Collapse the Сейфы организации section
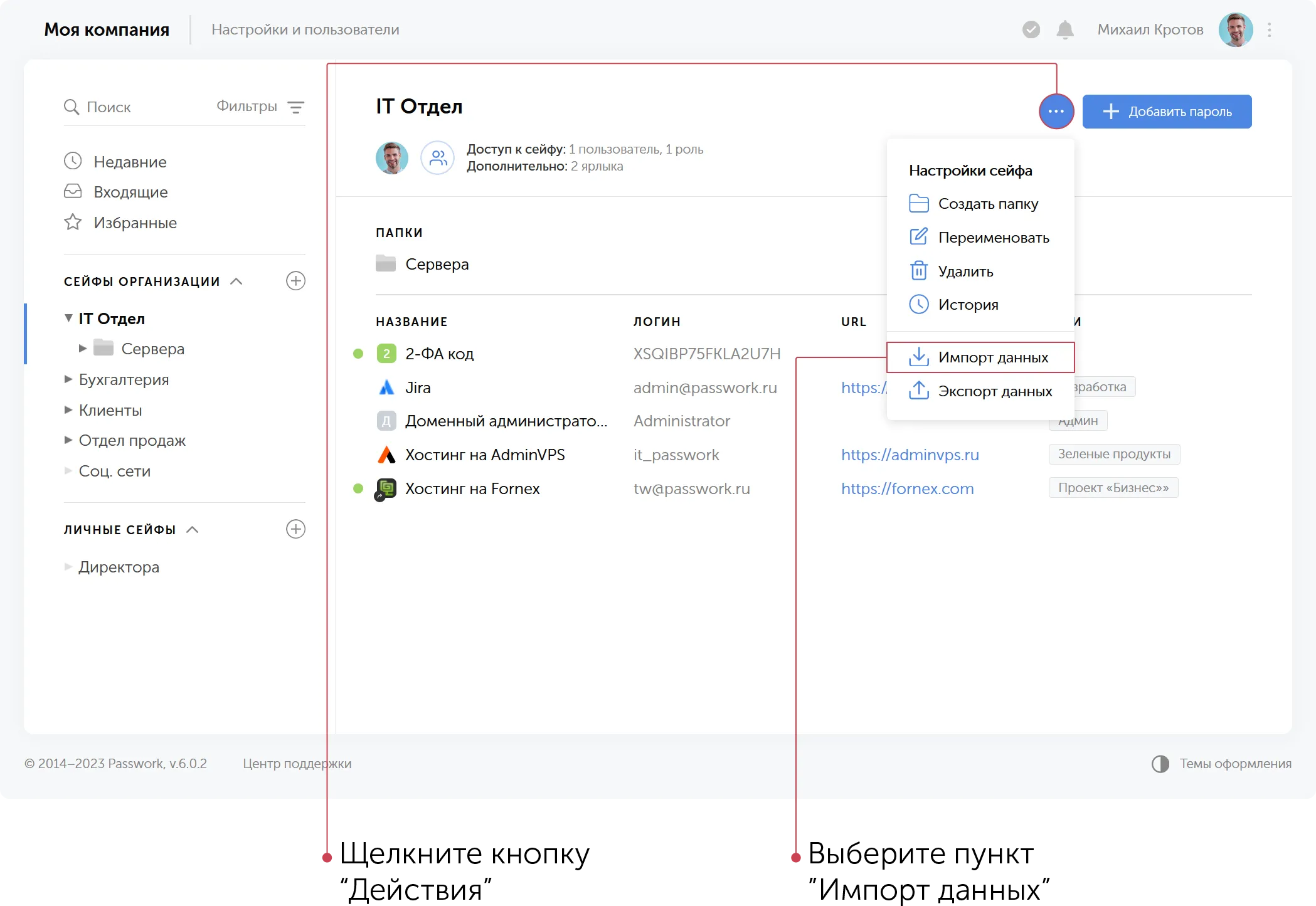The width and height of the screenshot is (1316, 906). pos(236,282)
